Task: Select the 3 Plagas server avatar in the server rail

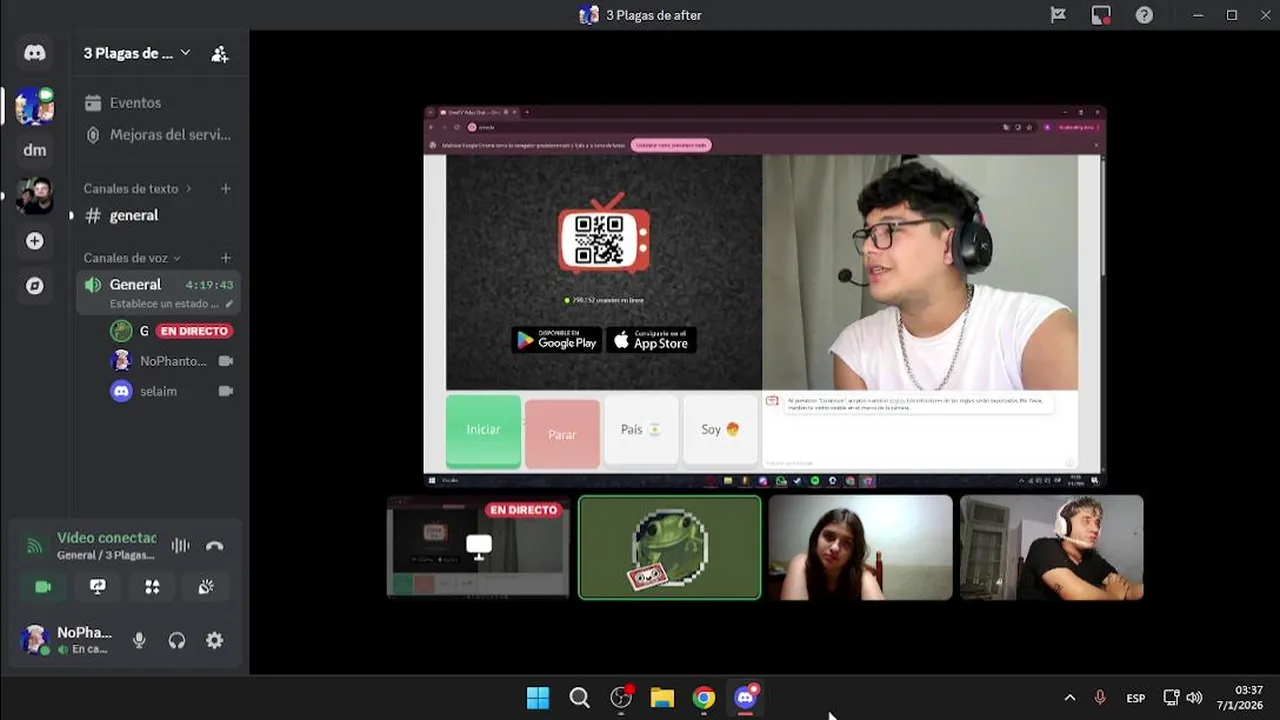Action: click(x=35, y=105)
